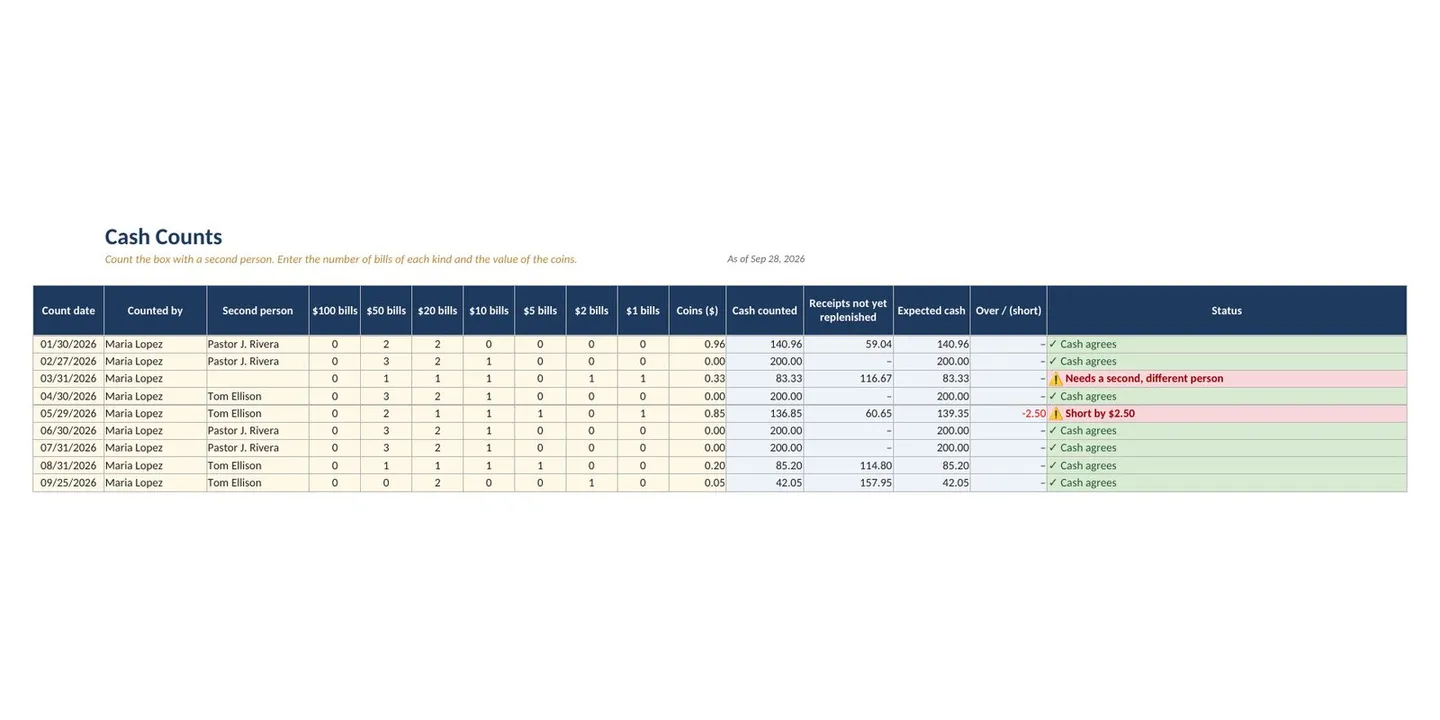Image resolution: width=1440 pixels, height=720 pixels.
Task: Select the "$1 bills" column header
Action: click(643, 311)
